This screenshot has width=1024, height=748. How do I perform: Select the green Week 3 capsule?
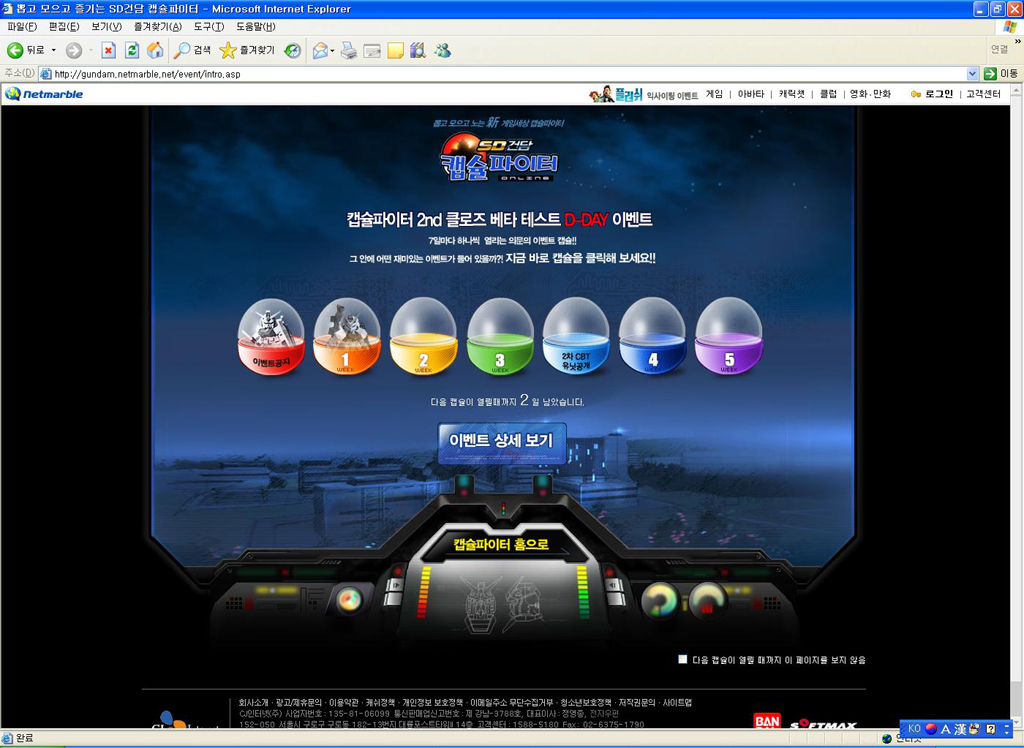[500, 337]
